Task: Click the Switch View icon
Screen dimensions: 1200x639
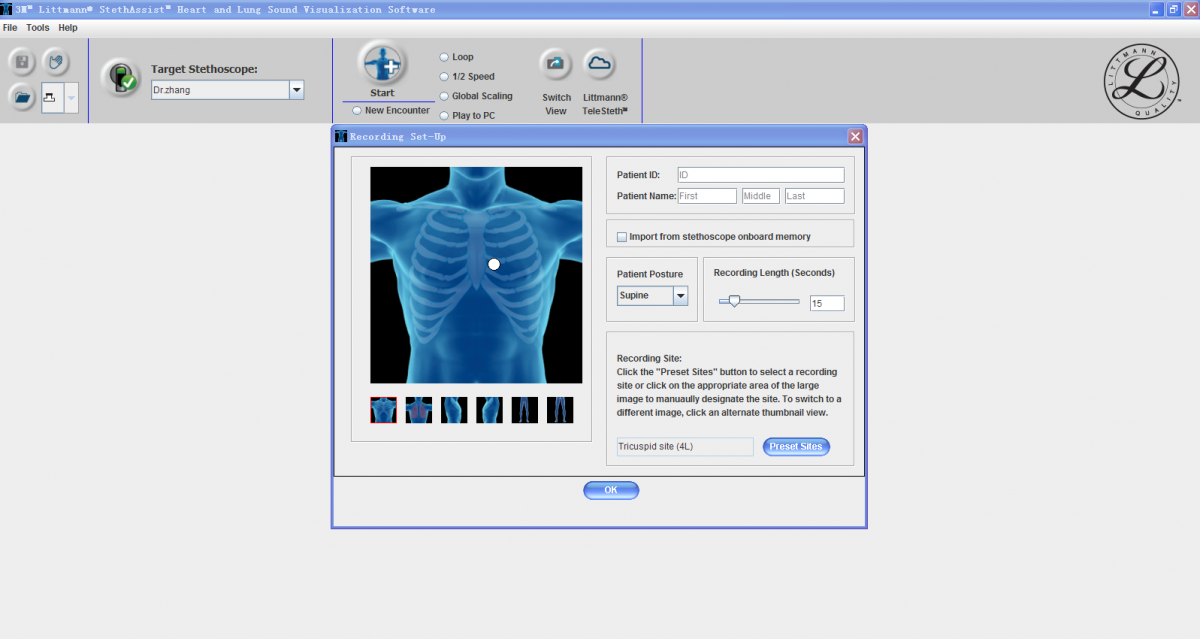Action: click(556, 65)
